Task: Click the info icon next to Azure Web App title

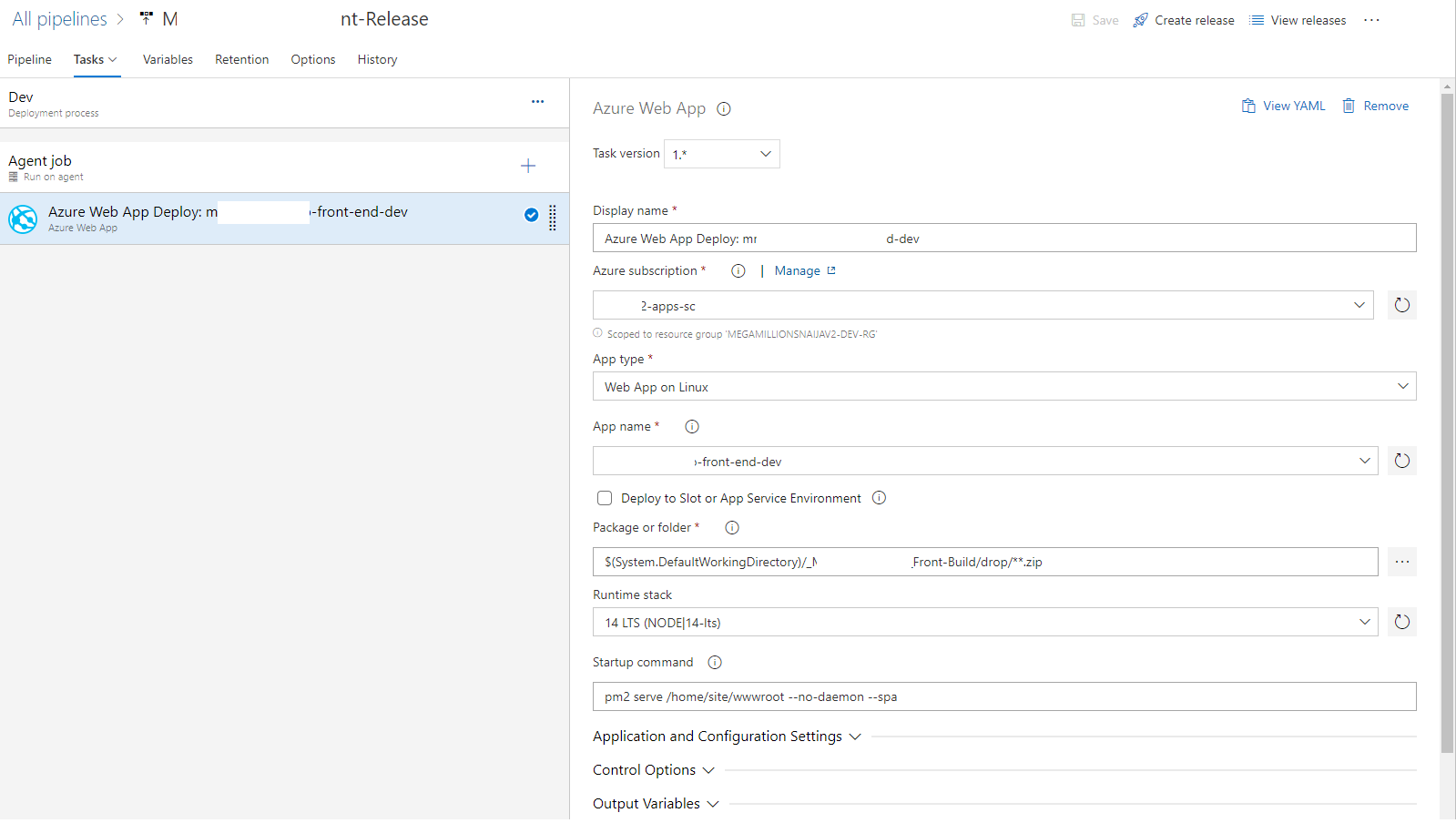Action: (x=724, y=109)
